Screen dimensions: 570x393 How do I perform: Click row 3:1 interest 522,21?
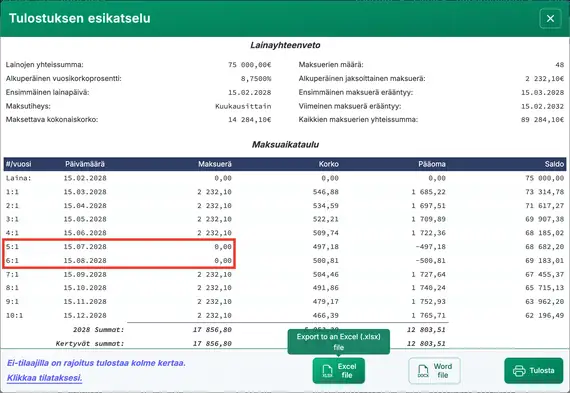tap(326, 219)
